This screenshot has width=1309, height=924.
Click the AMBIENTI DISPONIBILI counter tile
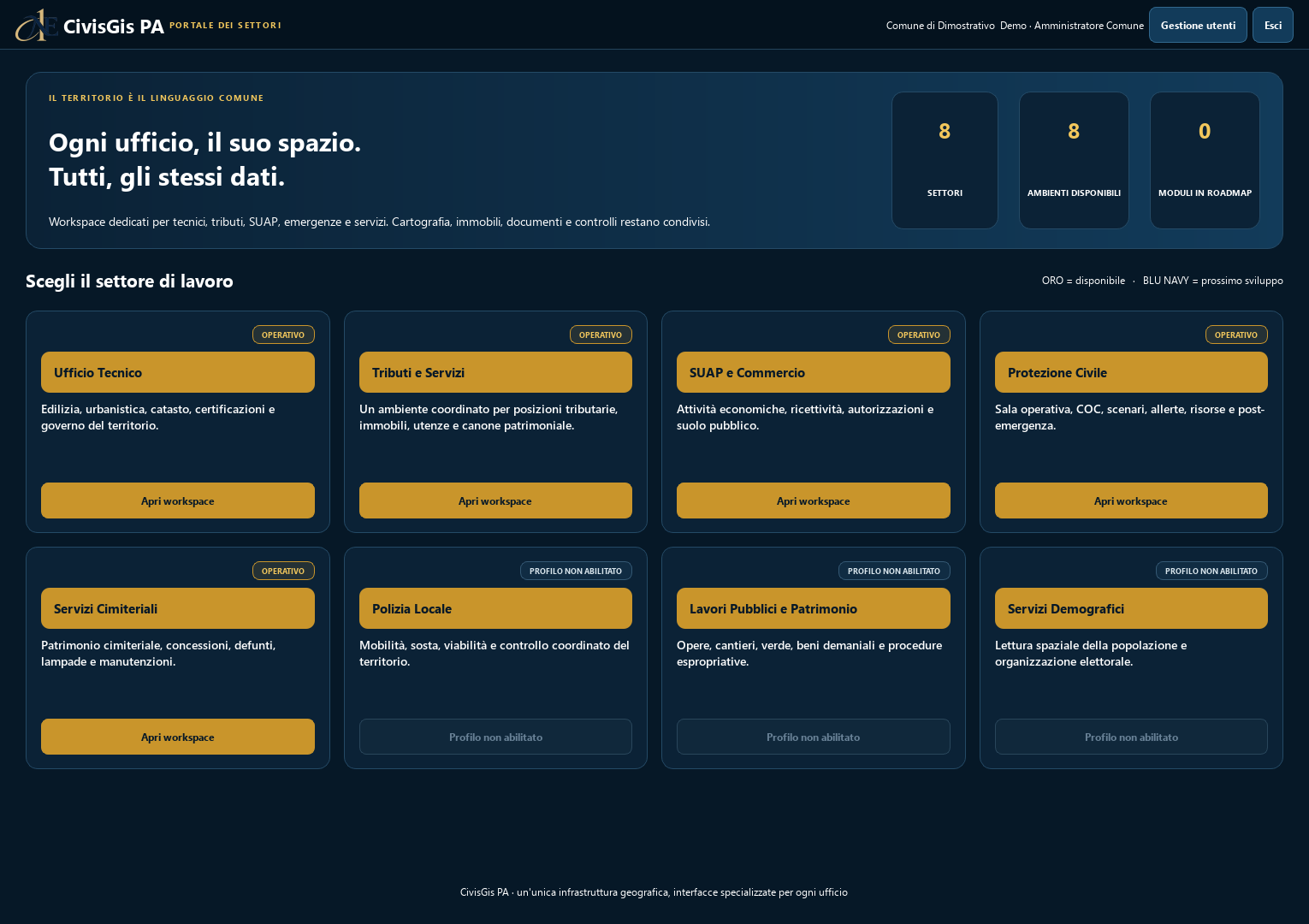(x=1074, y=160)
